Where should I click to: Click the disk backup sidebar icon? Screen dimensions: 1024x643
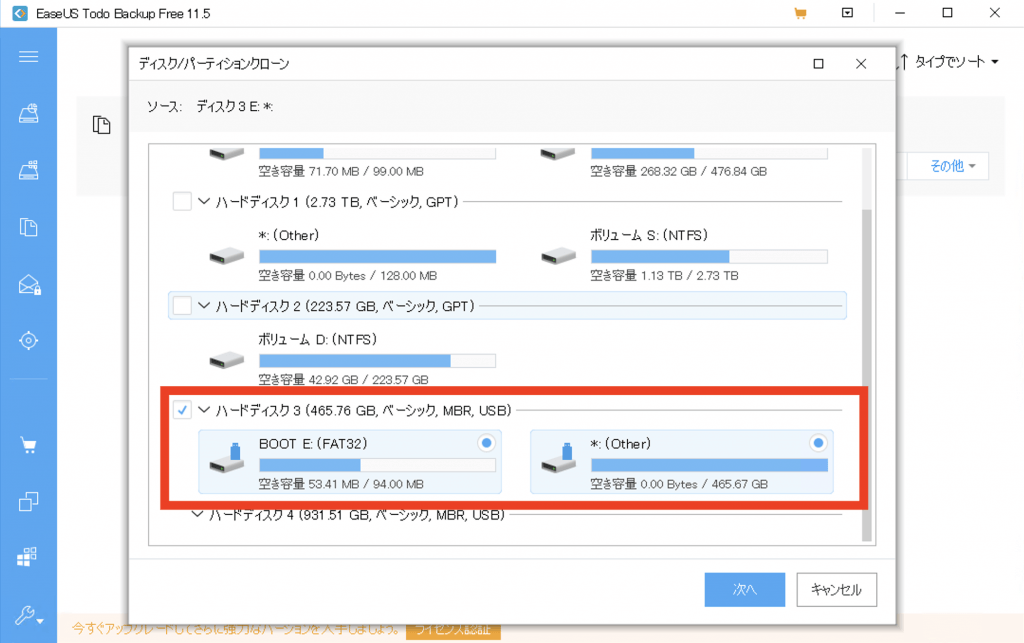click(x=28, y=114)
